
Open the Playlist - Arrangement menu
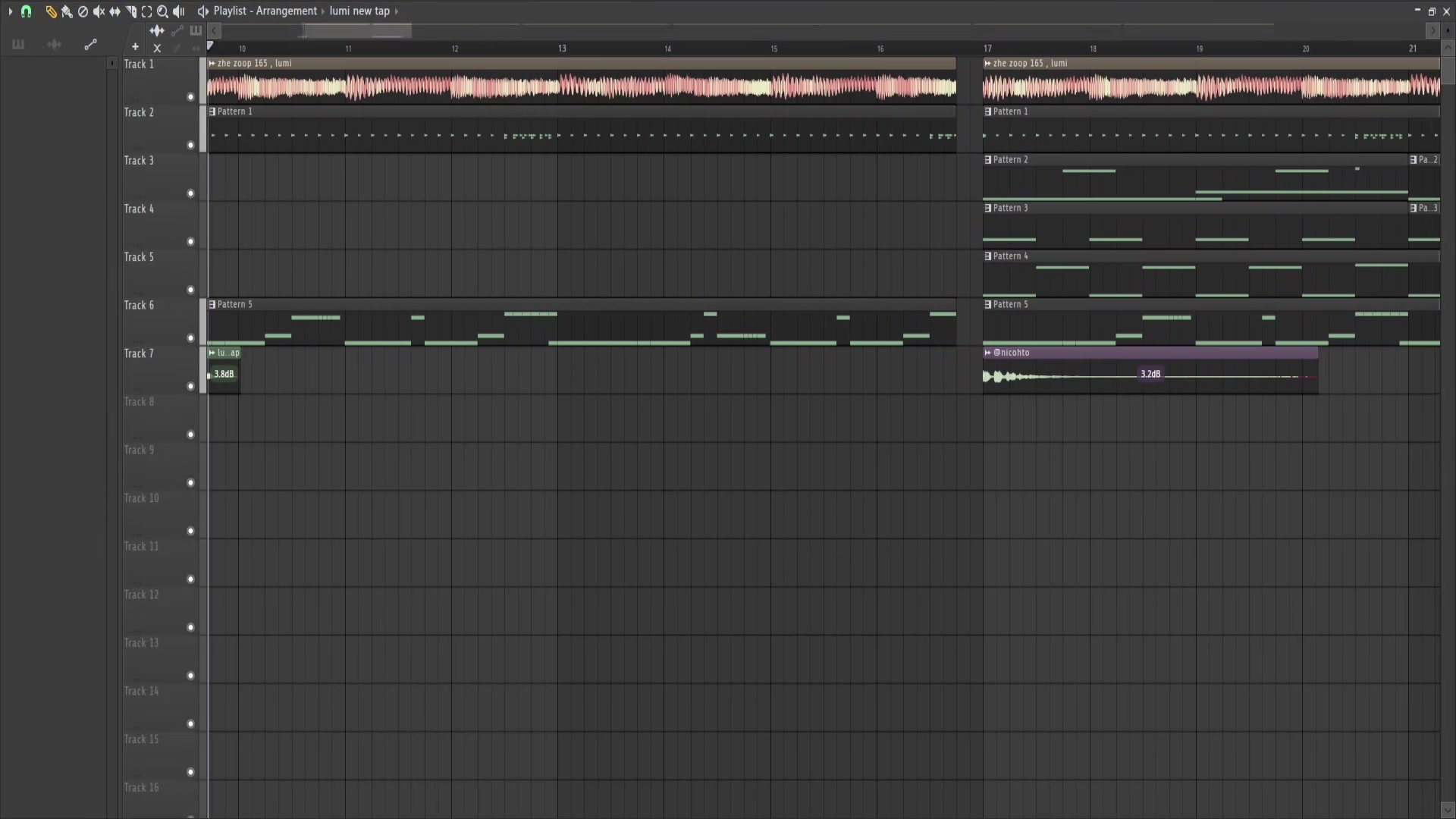click(265, 11)
